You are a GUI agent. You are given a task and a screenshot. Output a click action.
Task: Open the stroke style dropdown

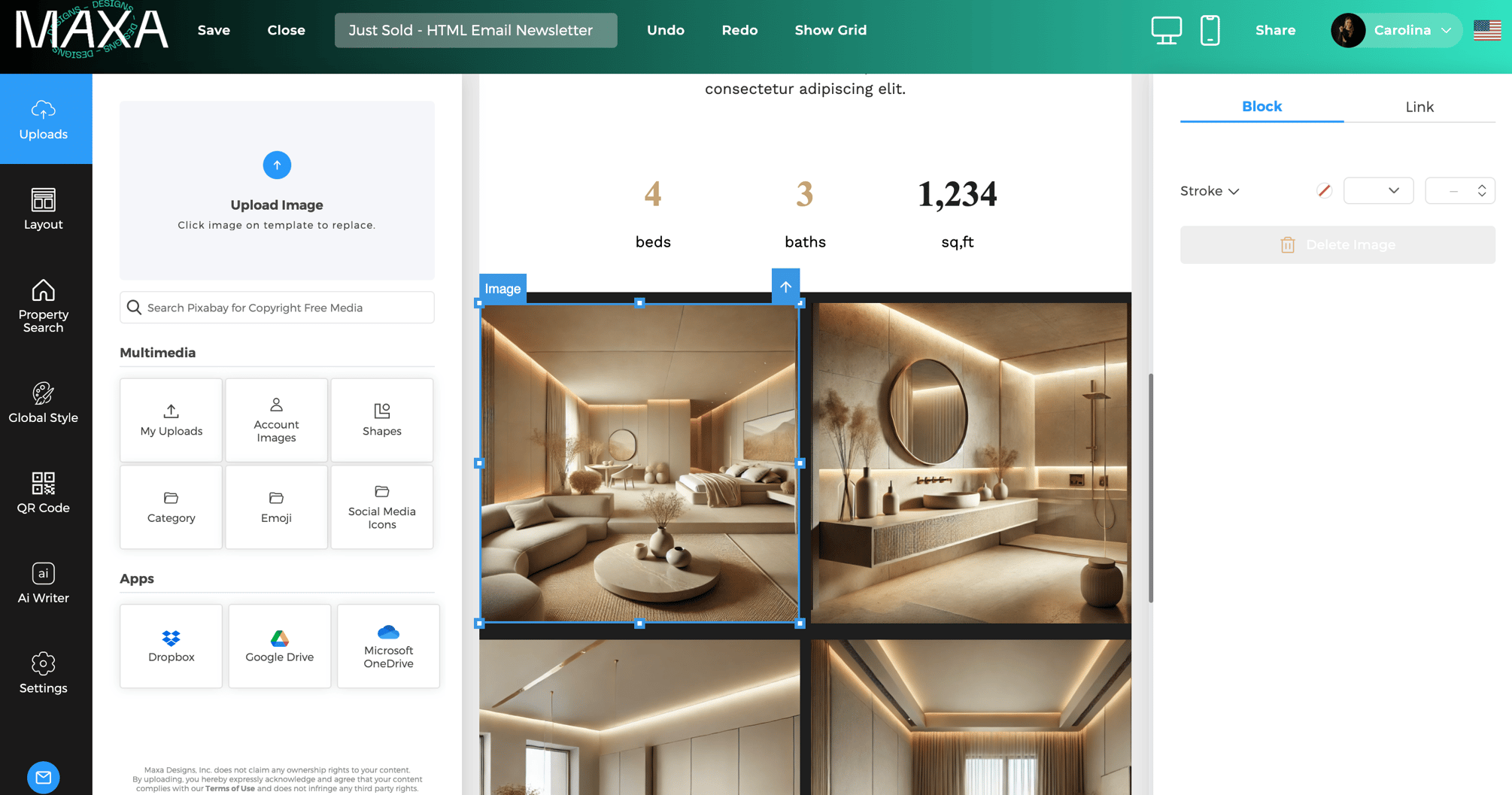coord(1378,190)
